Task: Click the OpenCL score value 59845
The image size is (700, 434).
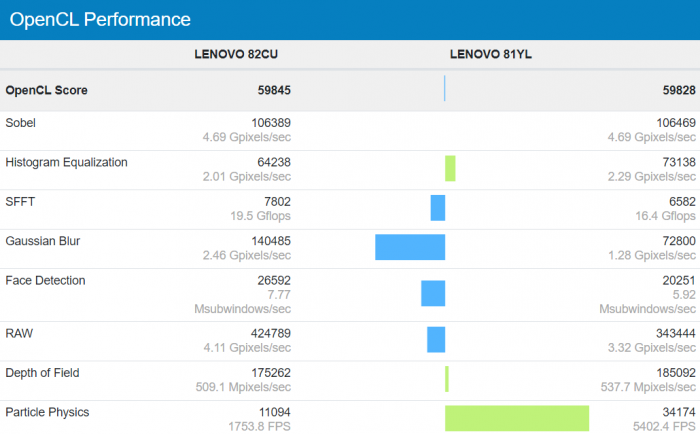Action: (274, 90)
